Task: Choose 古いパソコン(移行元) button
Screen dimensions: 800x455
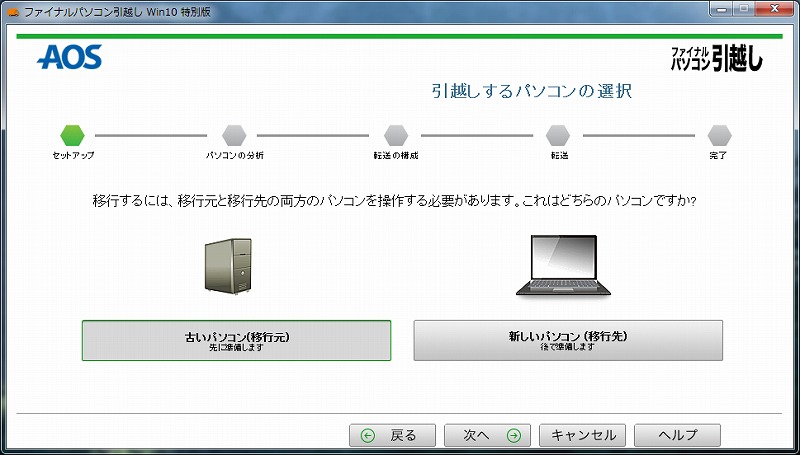Action: [236, 340]
